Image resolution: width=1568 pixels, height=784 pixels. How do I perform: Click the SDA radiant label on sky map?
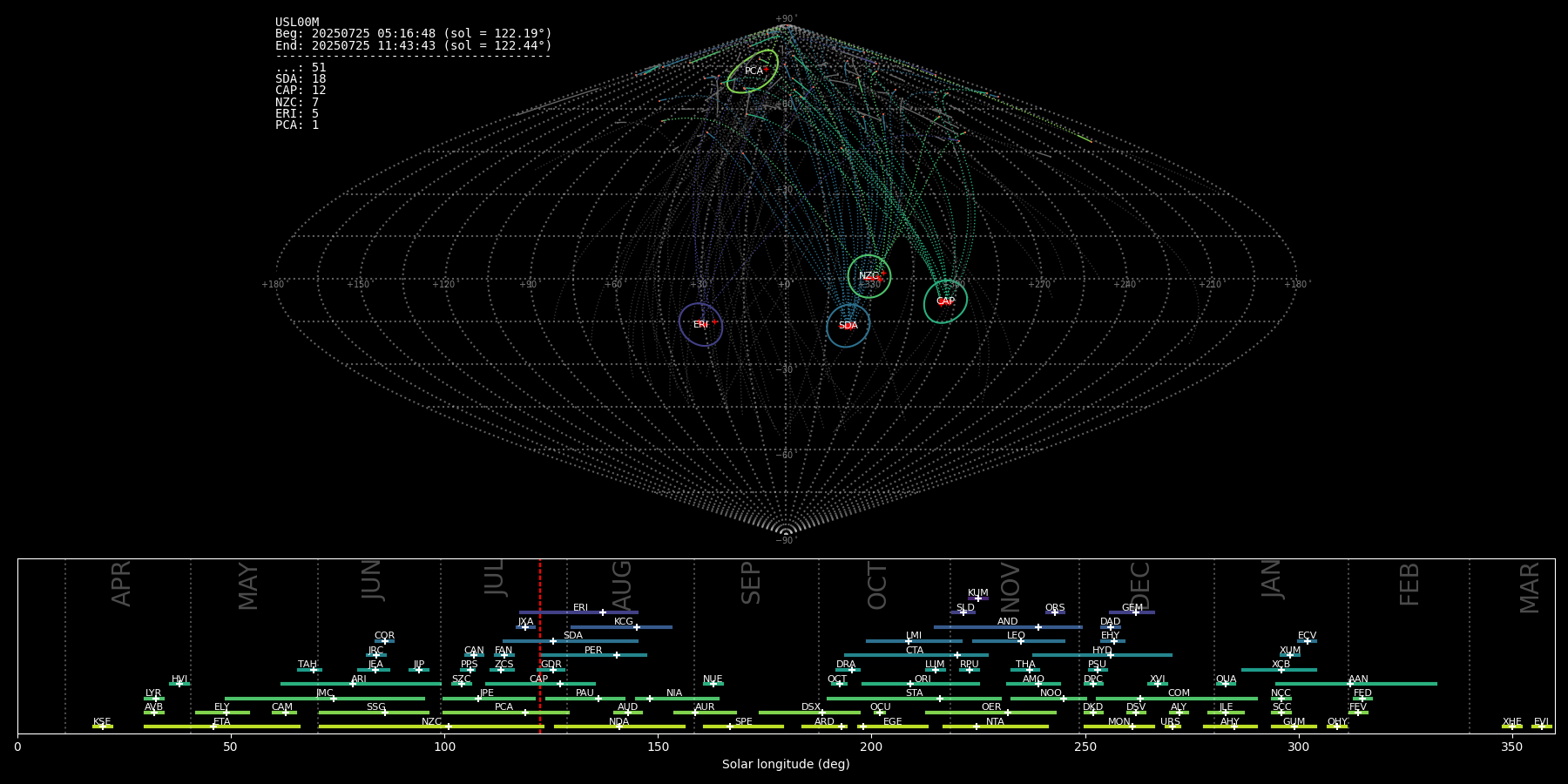[848, 326]
